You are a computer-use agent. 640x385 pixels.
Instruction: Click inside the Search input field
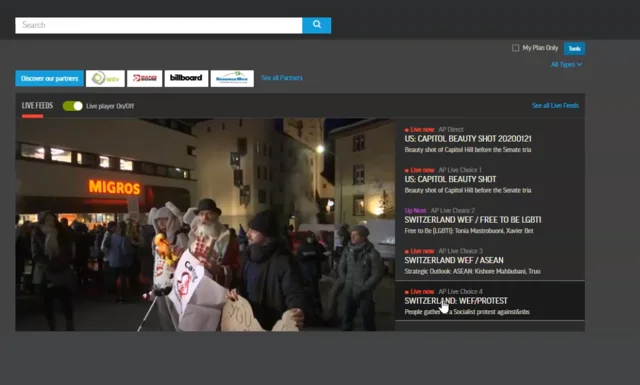(x=159, y=25)
